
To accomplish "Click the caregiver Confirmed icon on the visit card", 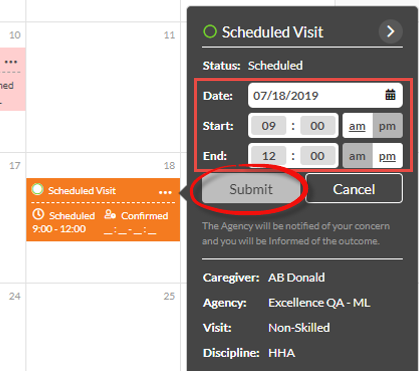I will (x=110, y=214).
